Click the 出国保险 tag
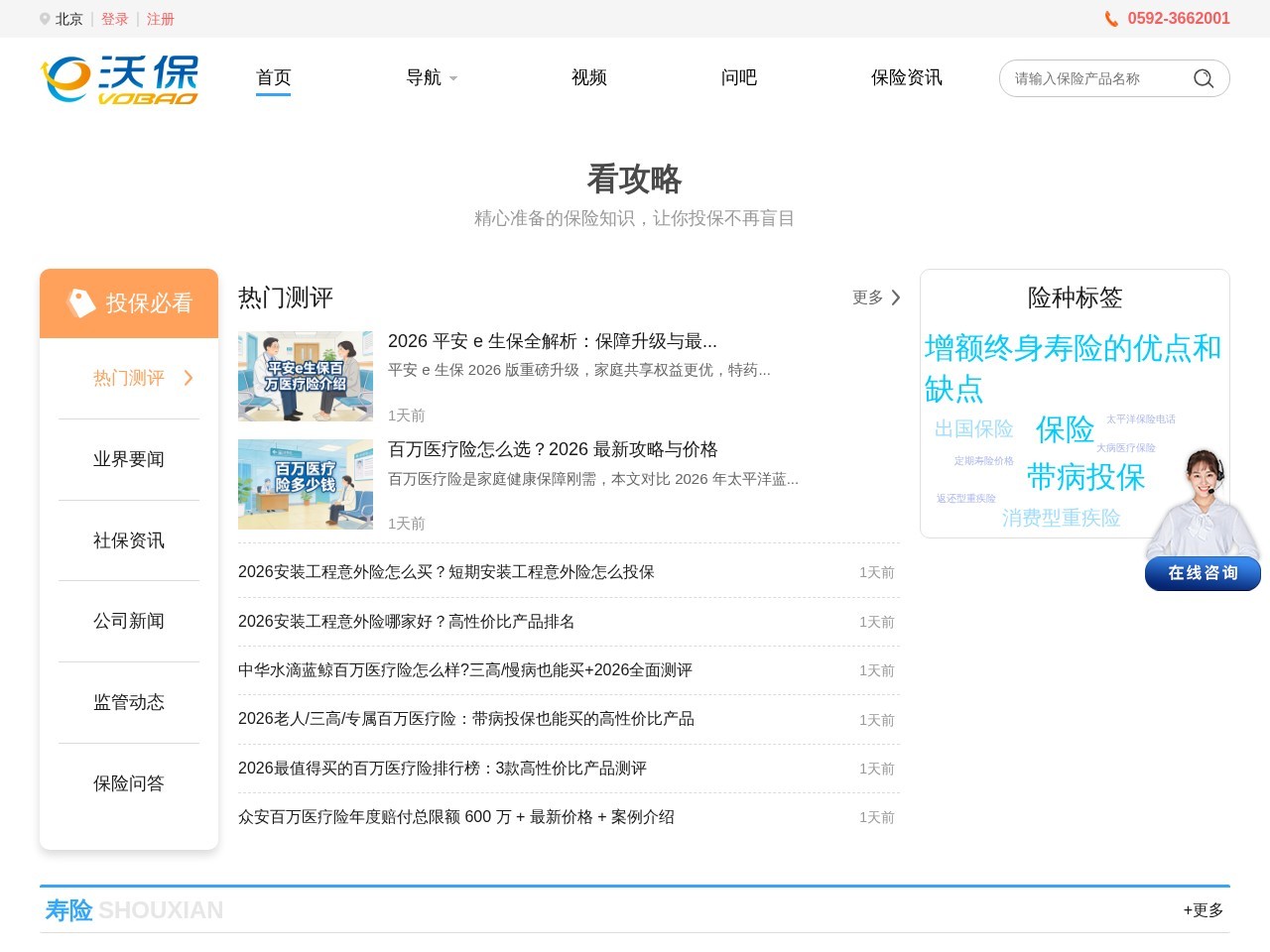 pyautogui.click(x=974, y=428)
